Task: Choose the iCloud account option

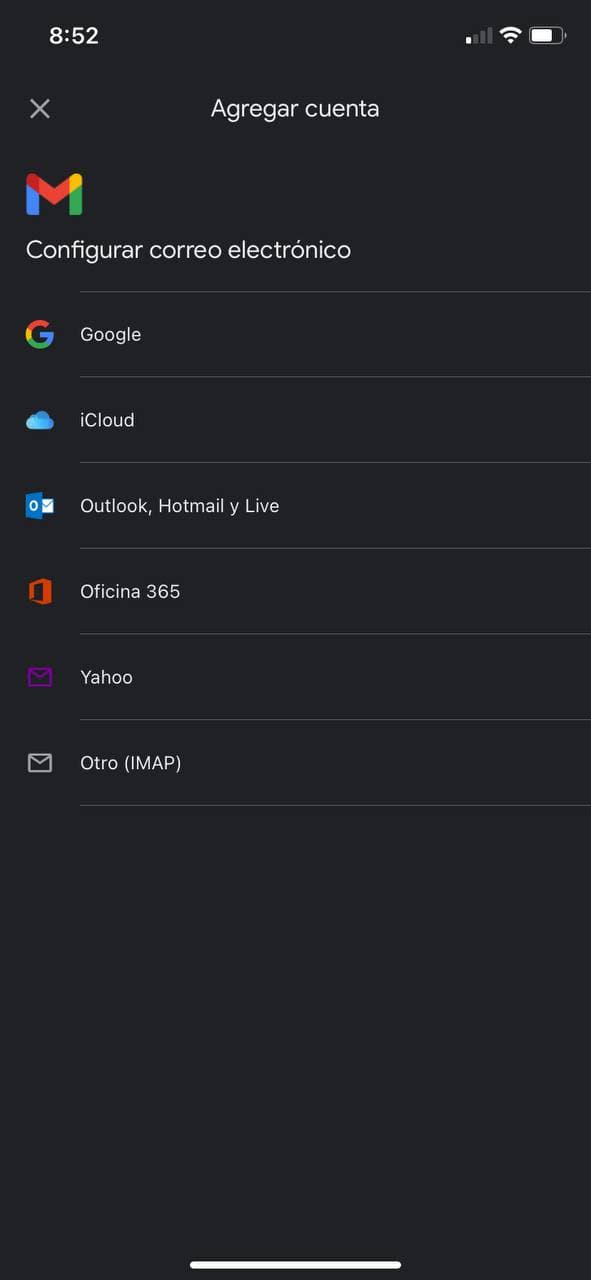Action: (x=295, y=420)
